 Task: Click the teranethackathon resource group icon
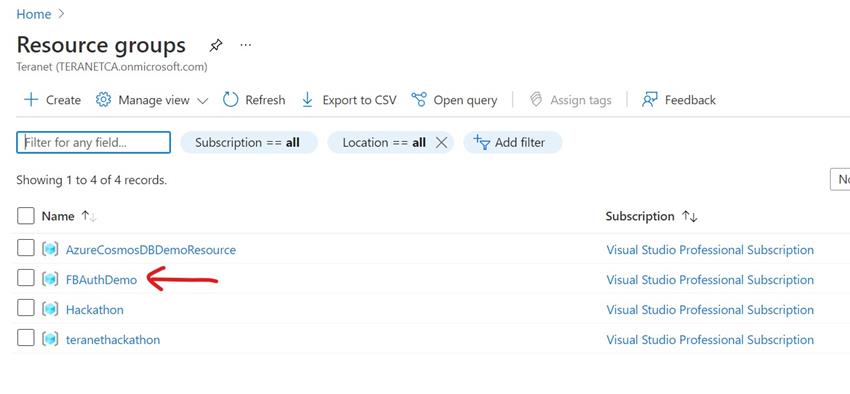50,339
